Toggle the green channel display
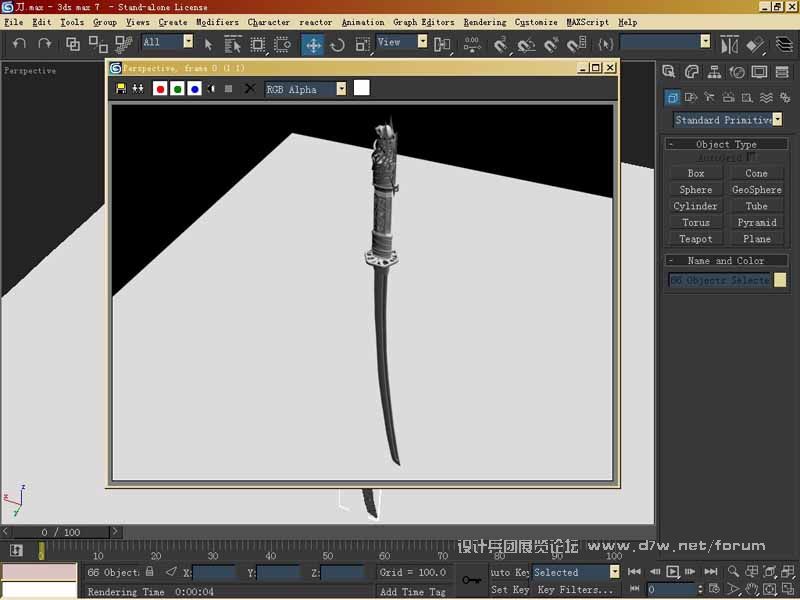This screenshot has width=800, height=600. [177, 89]
